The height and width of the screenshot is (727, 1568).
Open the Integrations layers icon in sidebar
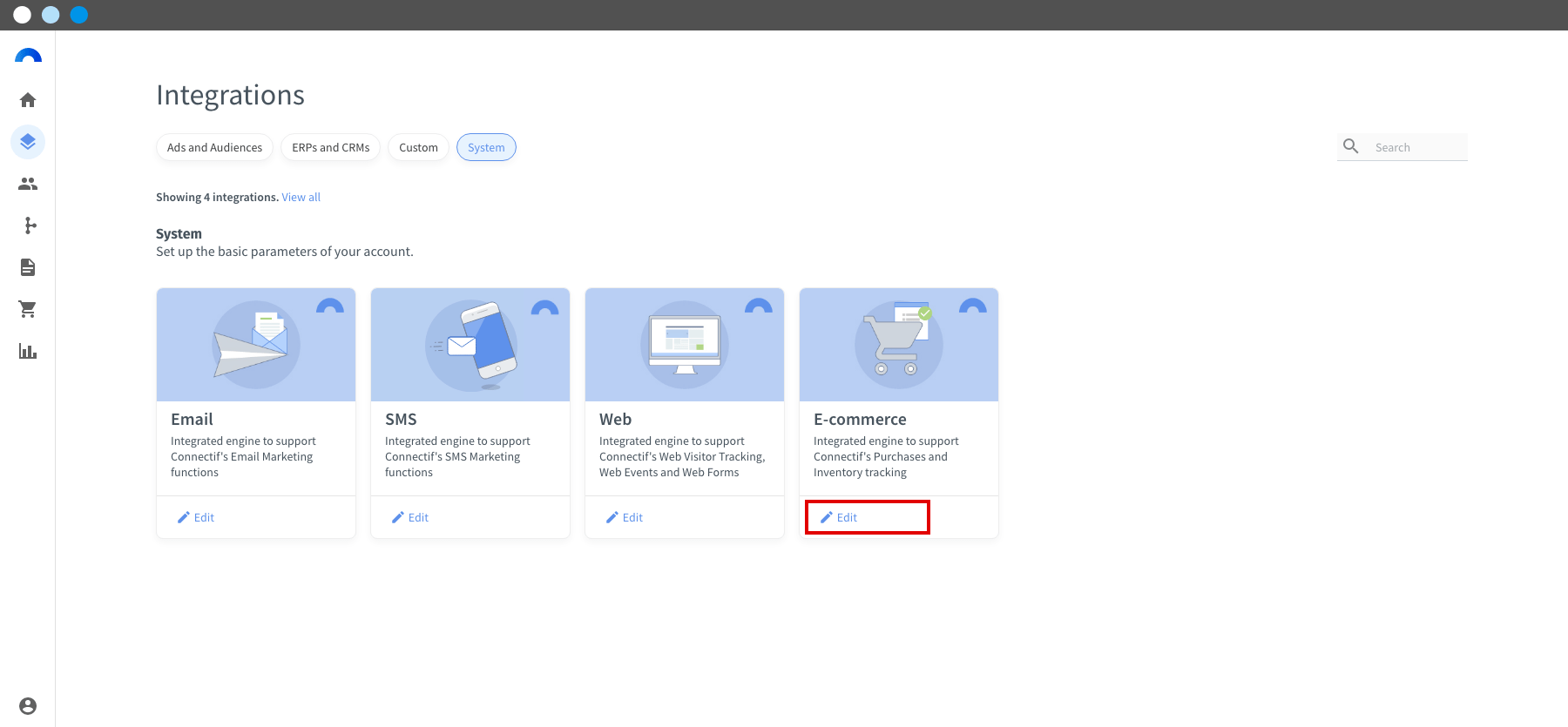(x=28, y=142)
